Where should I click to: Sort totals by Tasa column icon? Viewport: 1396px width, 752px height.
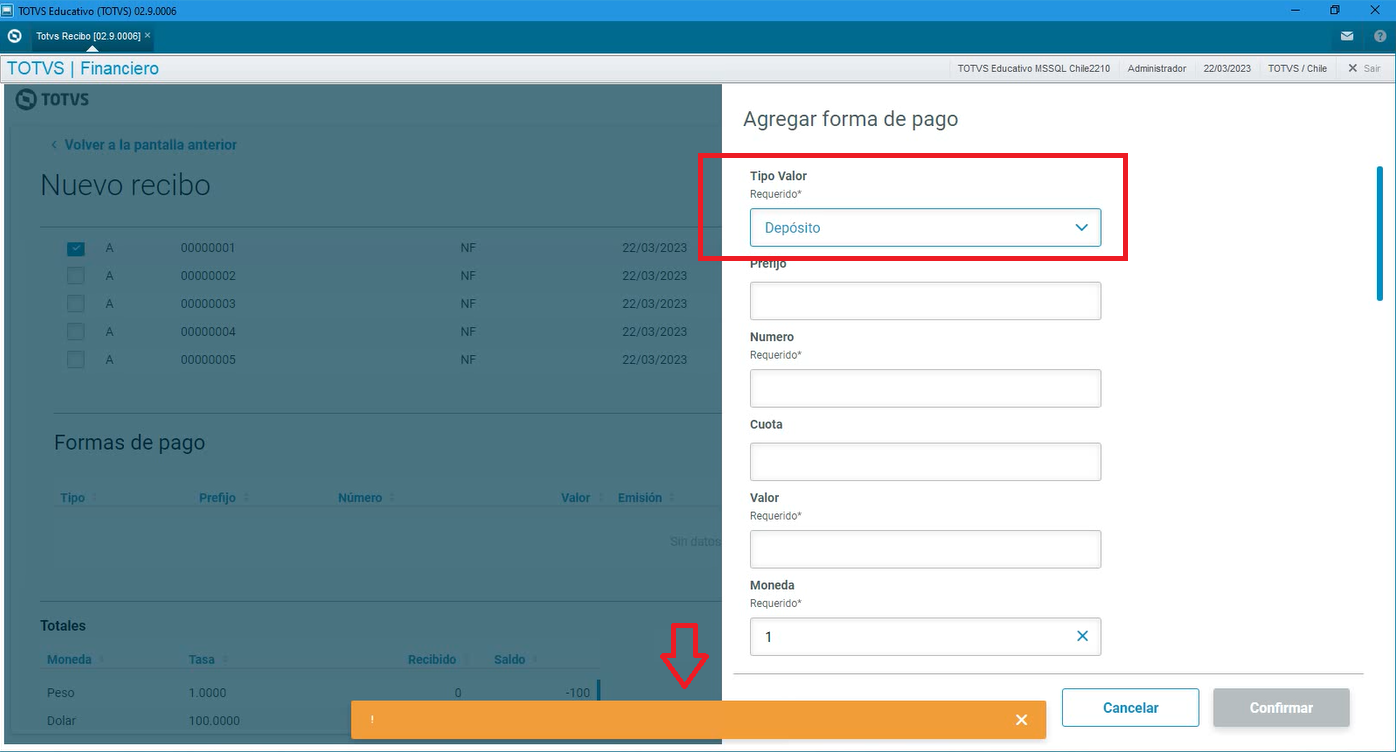225,660
